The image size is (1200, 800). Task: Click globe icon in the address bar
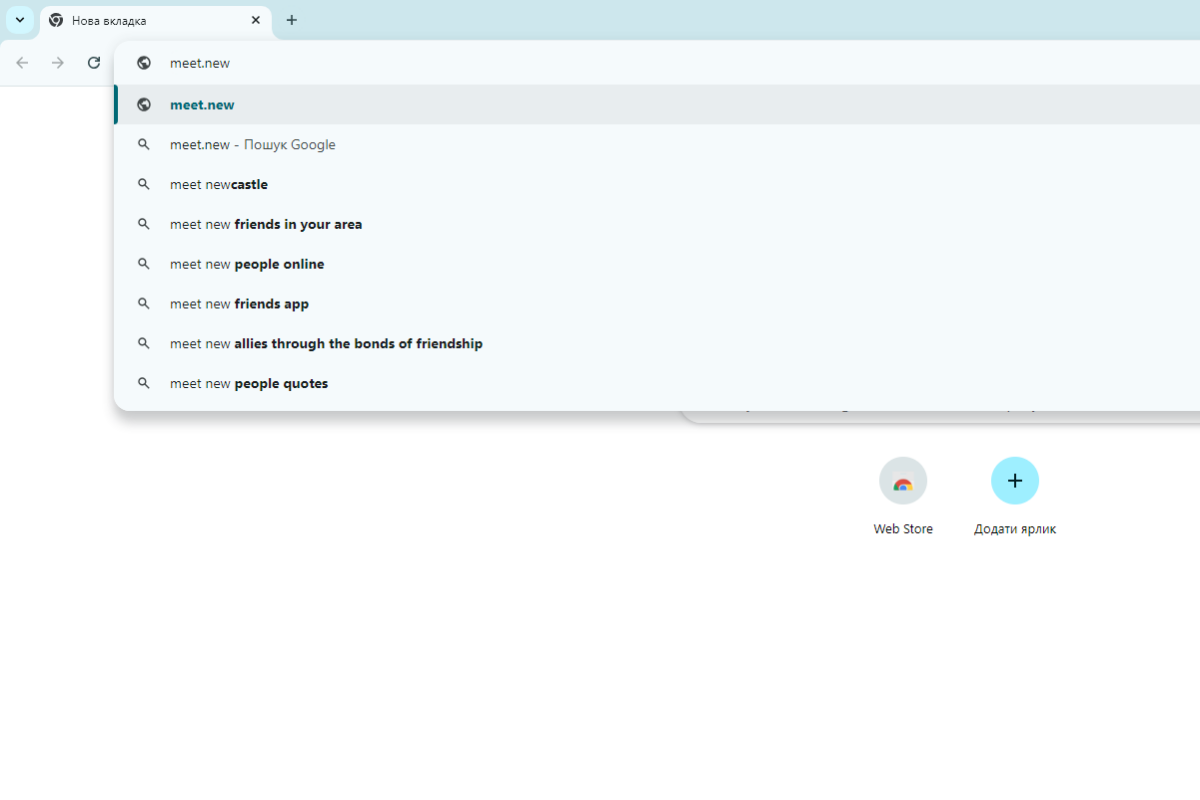[x=144, y=63]
